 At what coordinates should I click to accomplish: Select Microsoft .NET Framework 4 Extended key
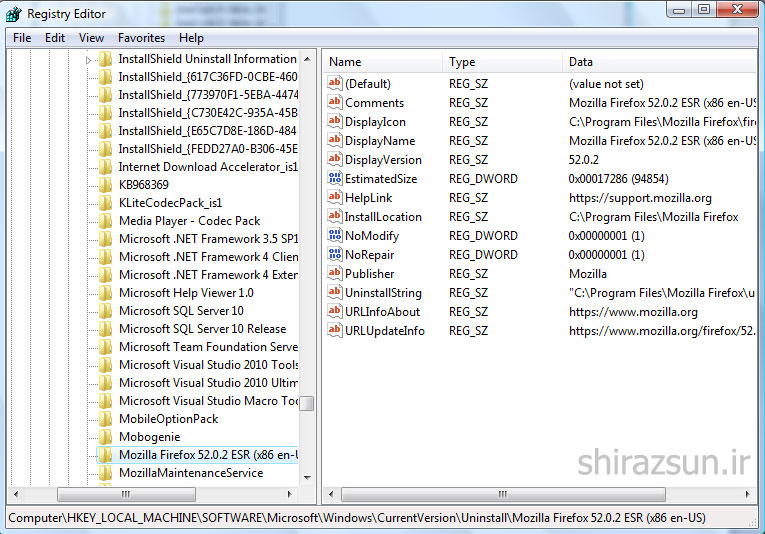tap(208, 275)
